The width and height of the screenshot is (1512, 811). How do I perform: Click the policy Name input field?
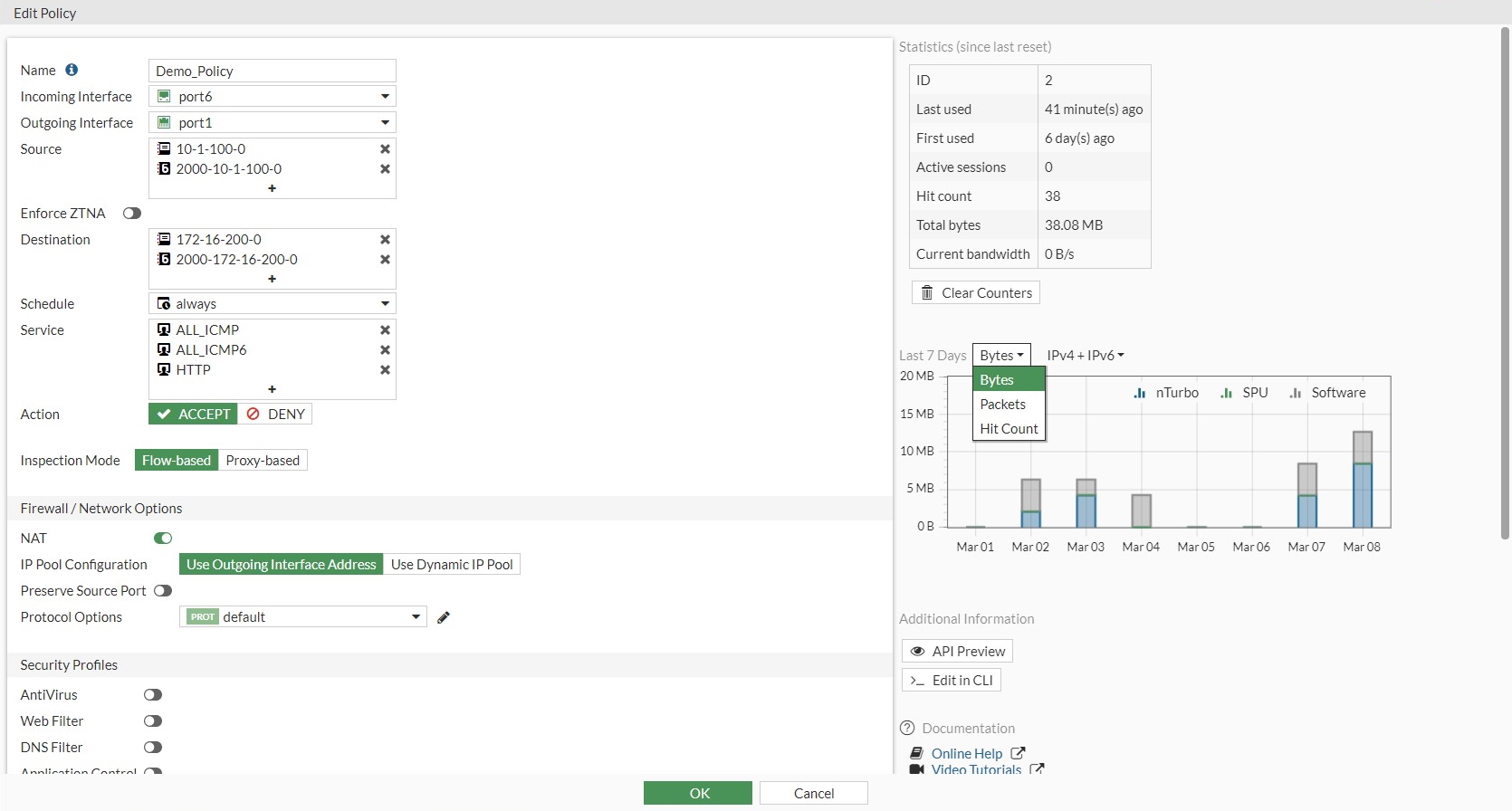tap(272, 71)
